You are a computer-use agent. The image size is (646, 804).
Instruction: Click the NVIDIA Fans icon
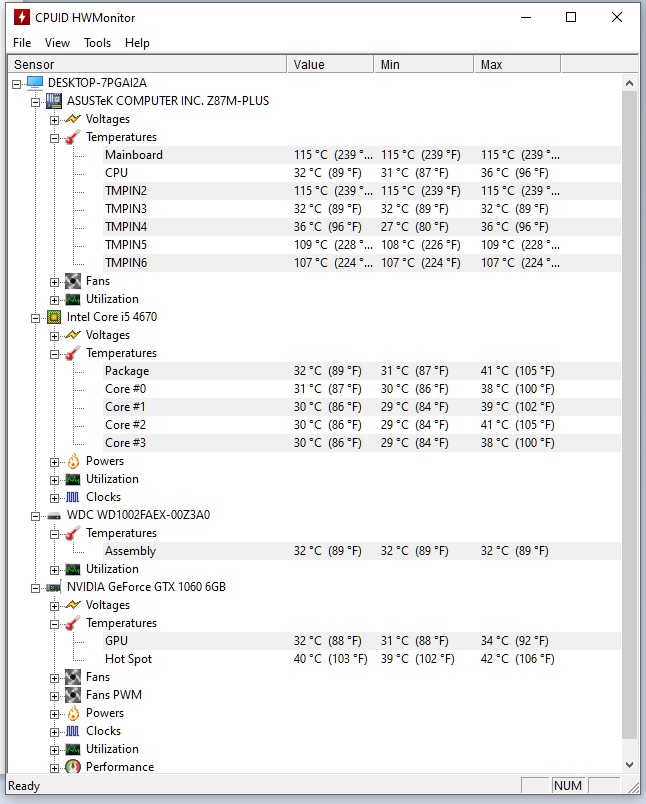tap(73, 677)
